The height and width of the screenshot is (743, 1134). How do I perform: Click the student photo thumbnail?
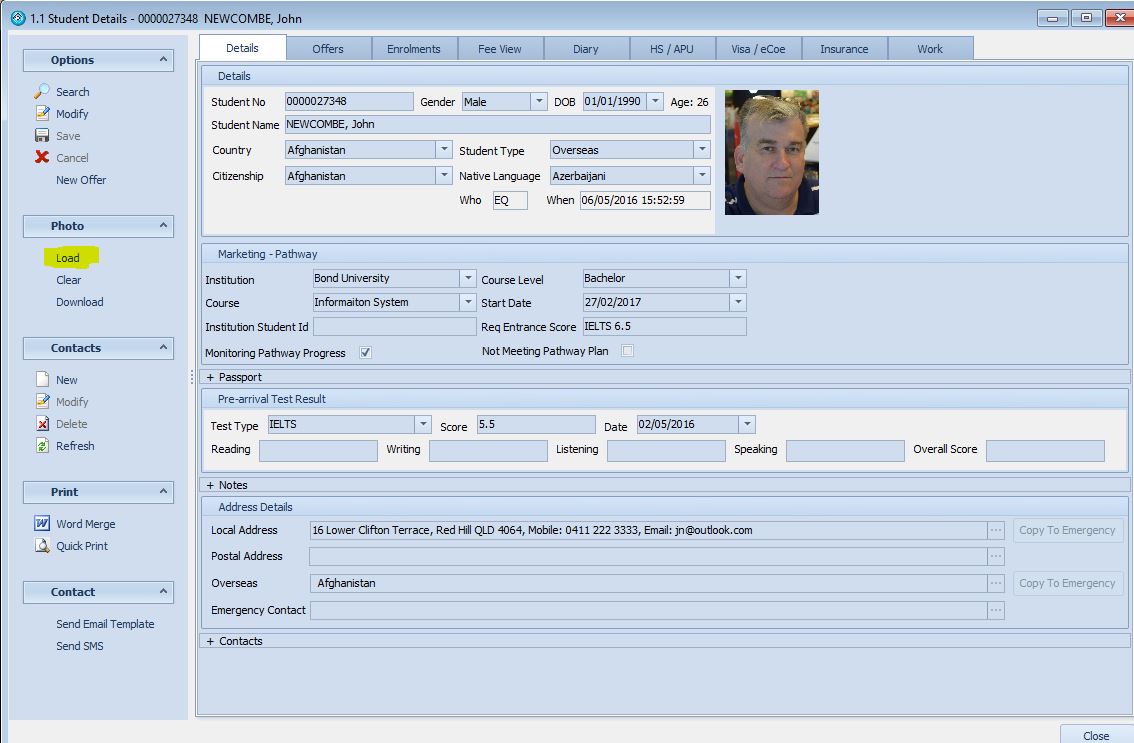(771, 152)
